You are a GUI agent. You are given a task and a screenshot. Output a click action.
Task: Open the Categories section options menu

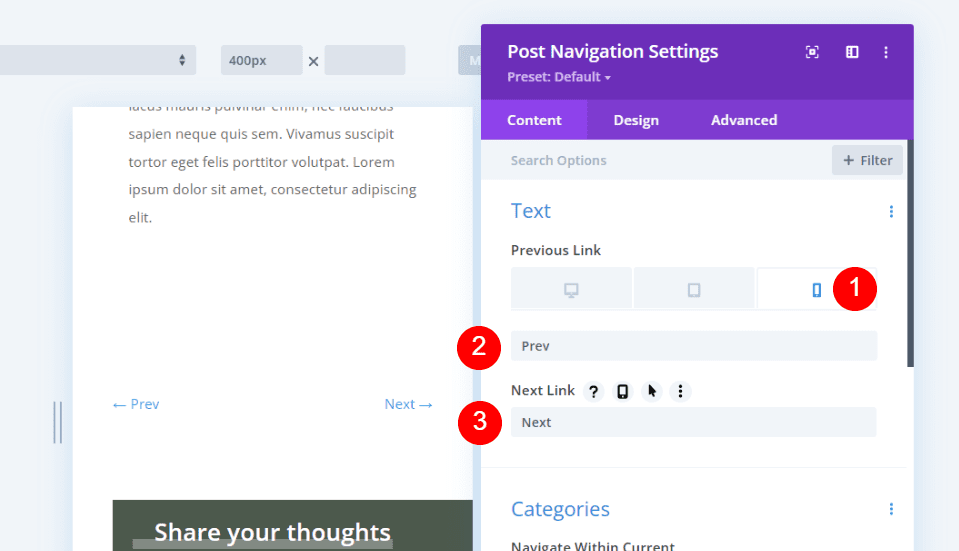891,509
